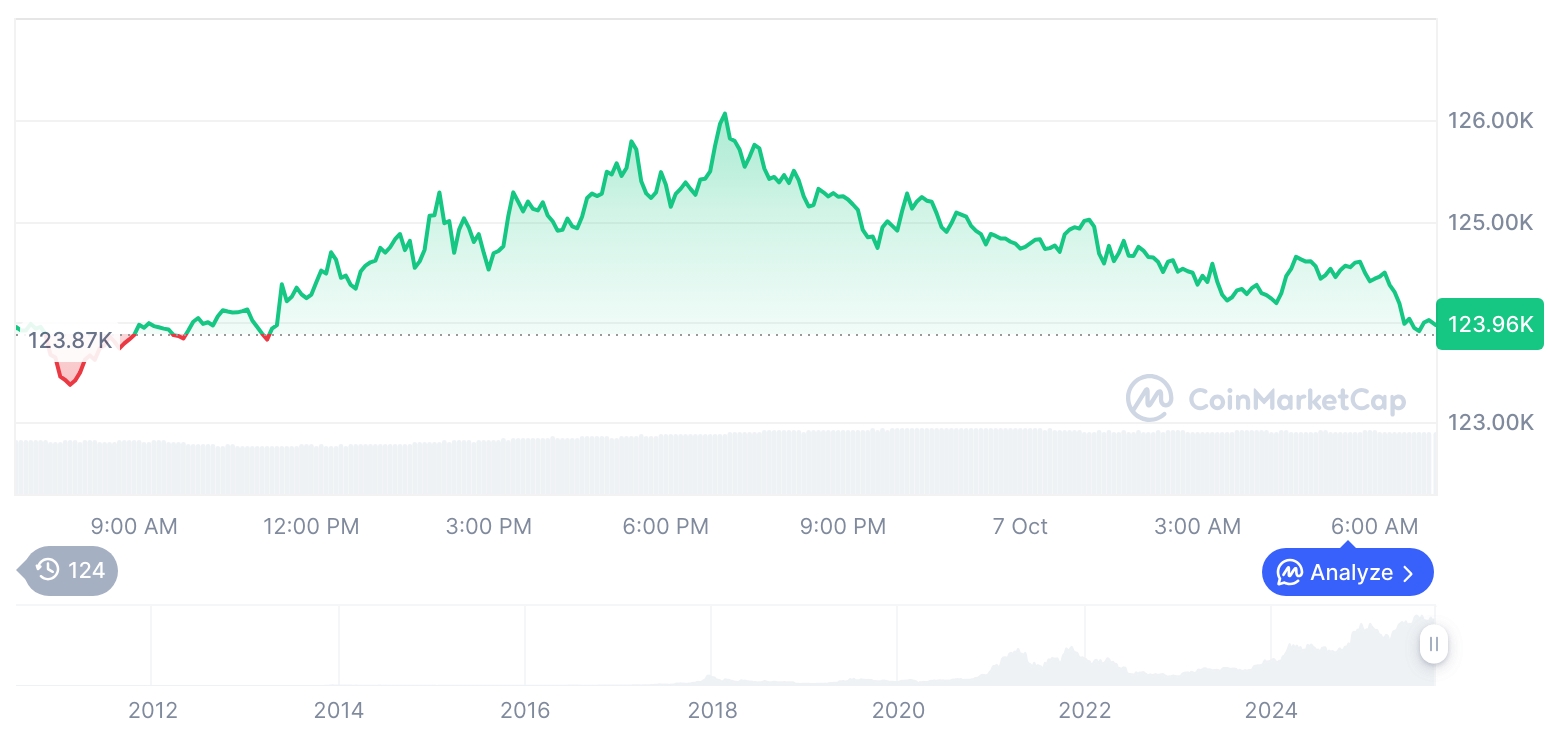Viewport: 1566px width, 732px height.
Task: Expand the Analyze chevron arrow
Action: [x=1409, y=573]
